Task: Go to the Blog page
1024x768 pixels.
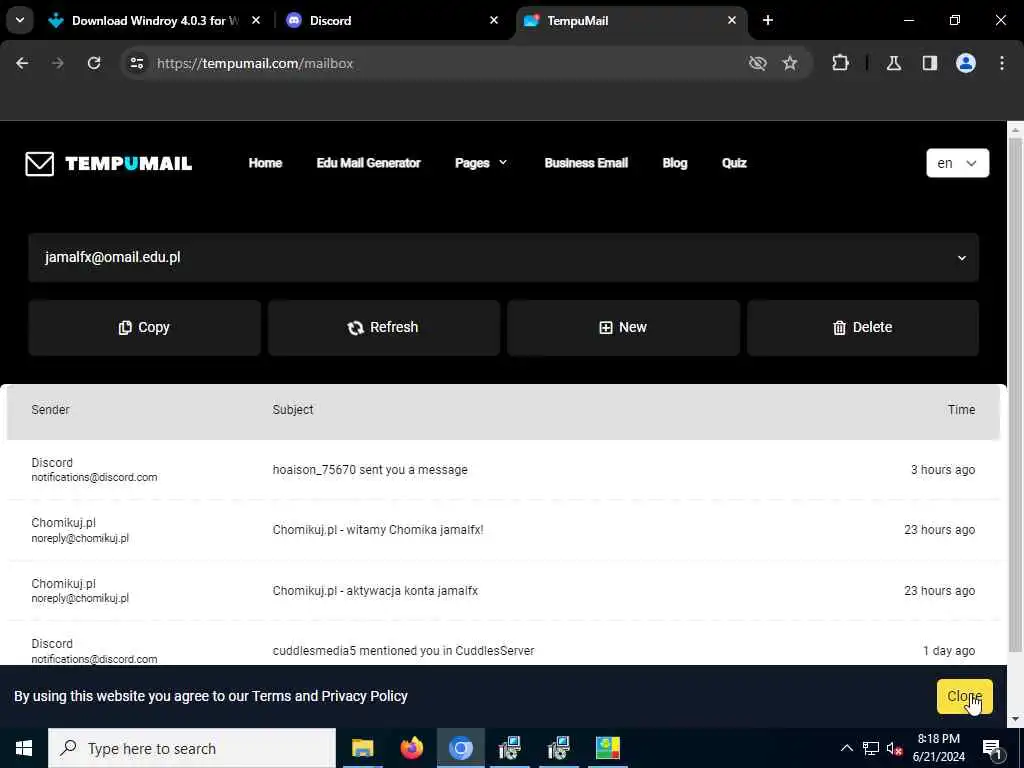Action: (x=675, y=163)
